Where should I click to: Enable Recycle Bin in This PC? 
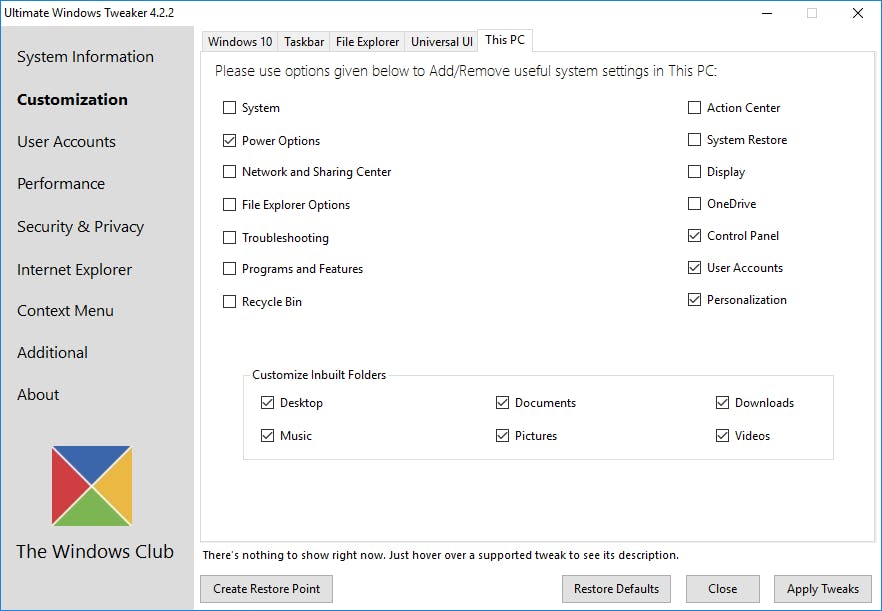pos(230,302)
